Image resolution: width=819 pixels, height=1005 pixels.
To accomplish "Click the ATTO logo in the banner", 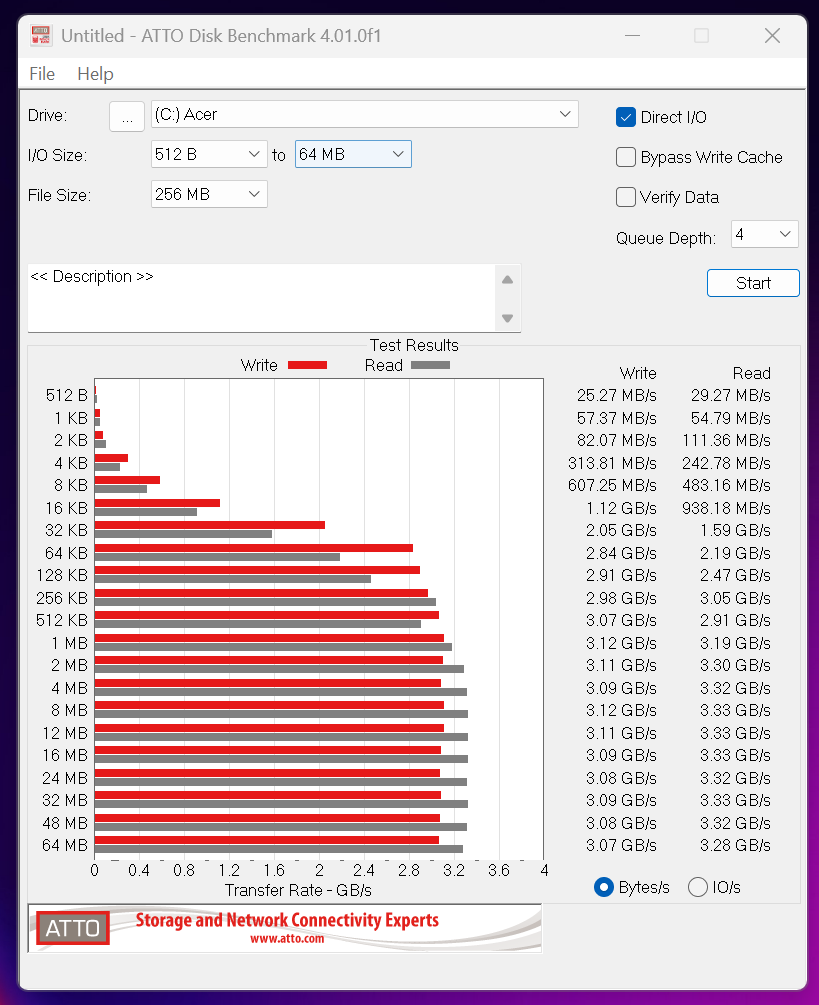I will 72,928.
